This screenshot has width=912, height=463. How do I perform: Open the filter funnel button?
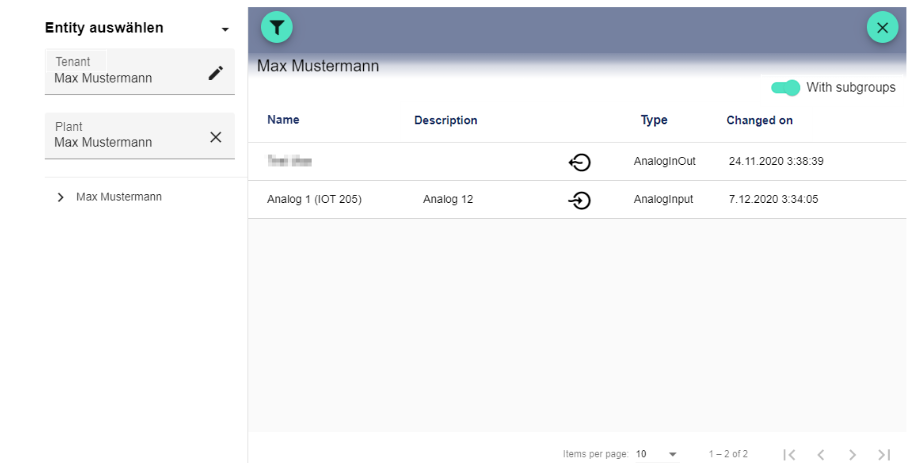click(x=277, y=28)
